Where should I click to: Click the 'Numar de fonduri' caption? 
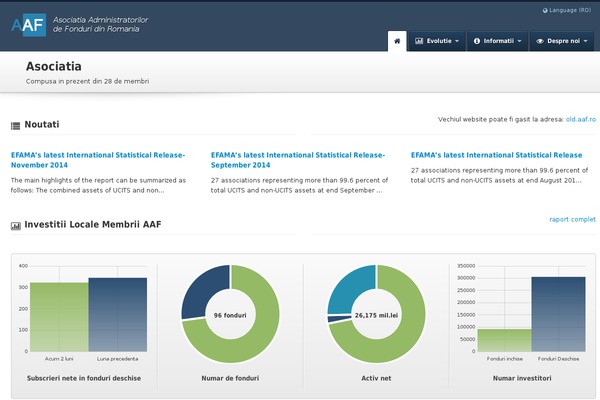230,378
